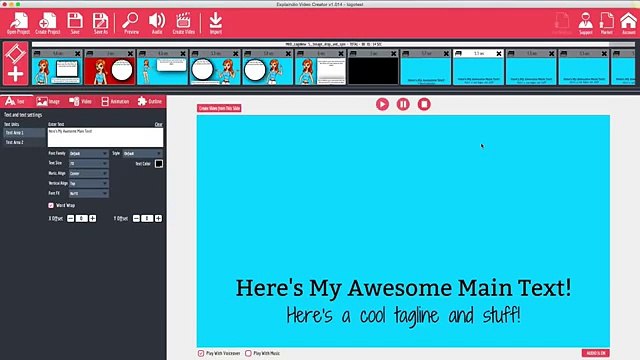Open the Text Size dropdown

pos(89,163)
